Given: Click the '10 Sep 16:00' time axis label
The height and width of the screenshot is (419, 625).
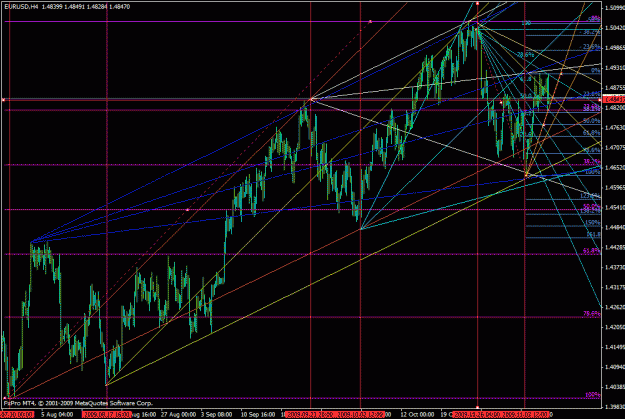Looking at the screenshot, I should 258,415.
